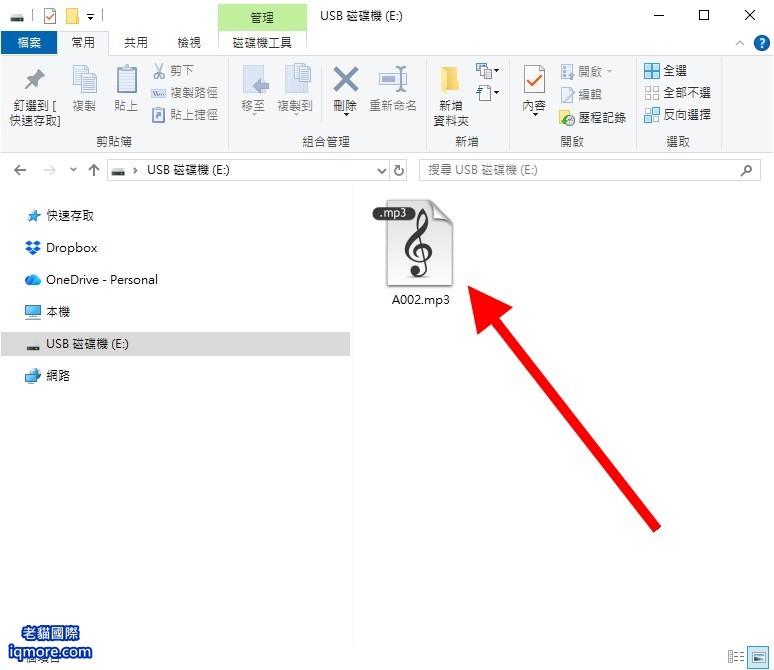Click the Back navigation arrow

20,170
